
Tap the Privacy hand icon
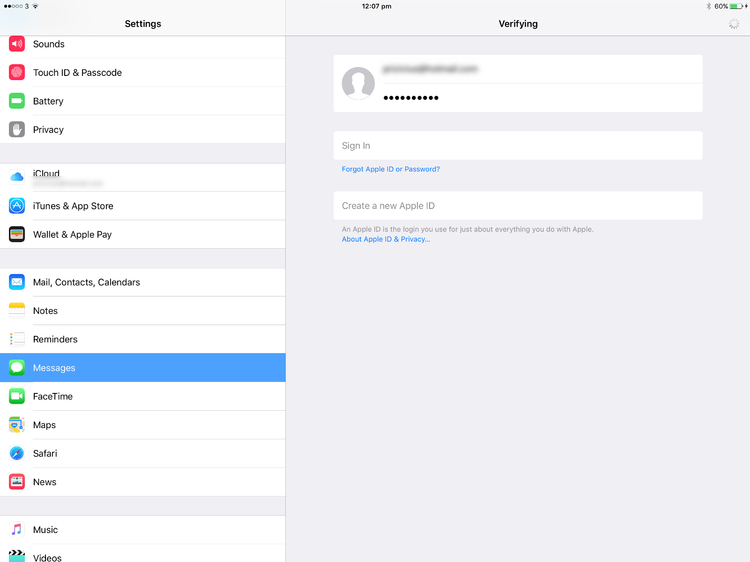pyautogui.click(x=17, y=130)
